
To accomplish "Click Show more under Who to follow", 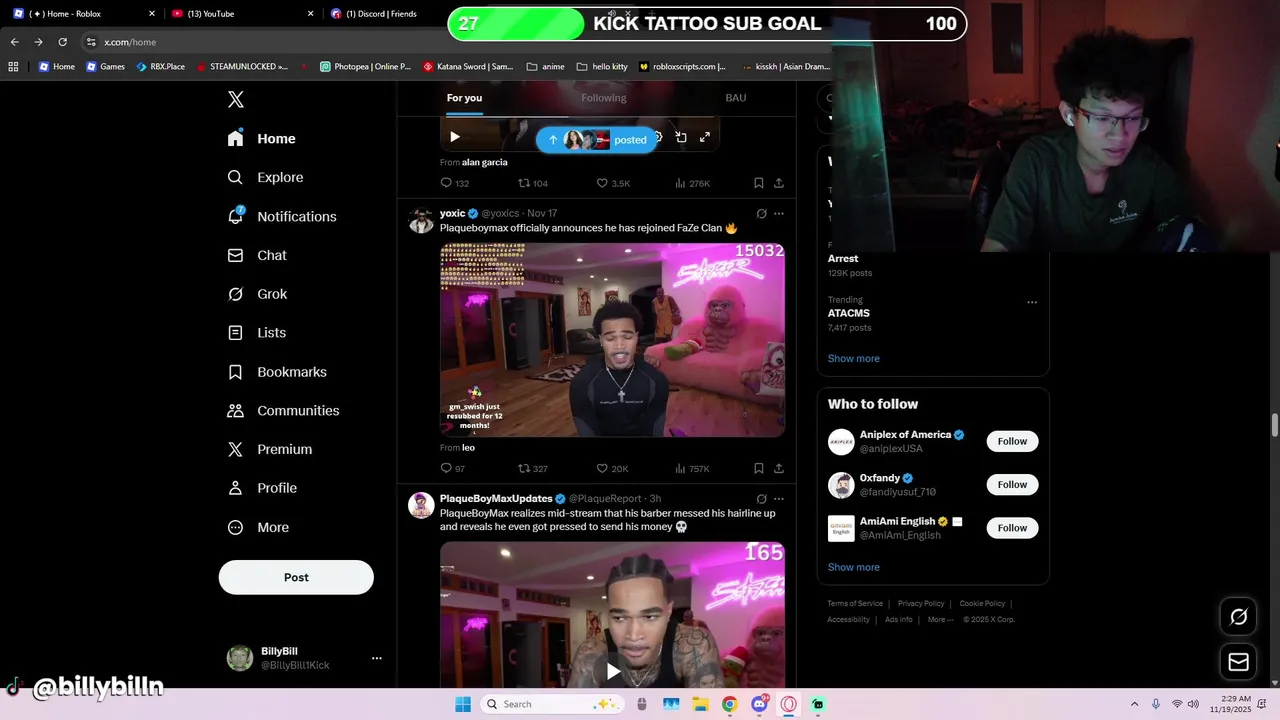I will tap(853, 567).
